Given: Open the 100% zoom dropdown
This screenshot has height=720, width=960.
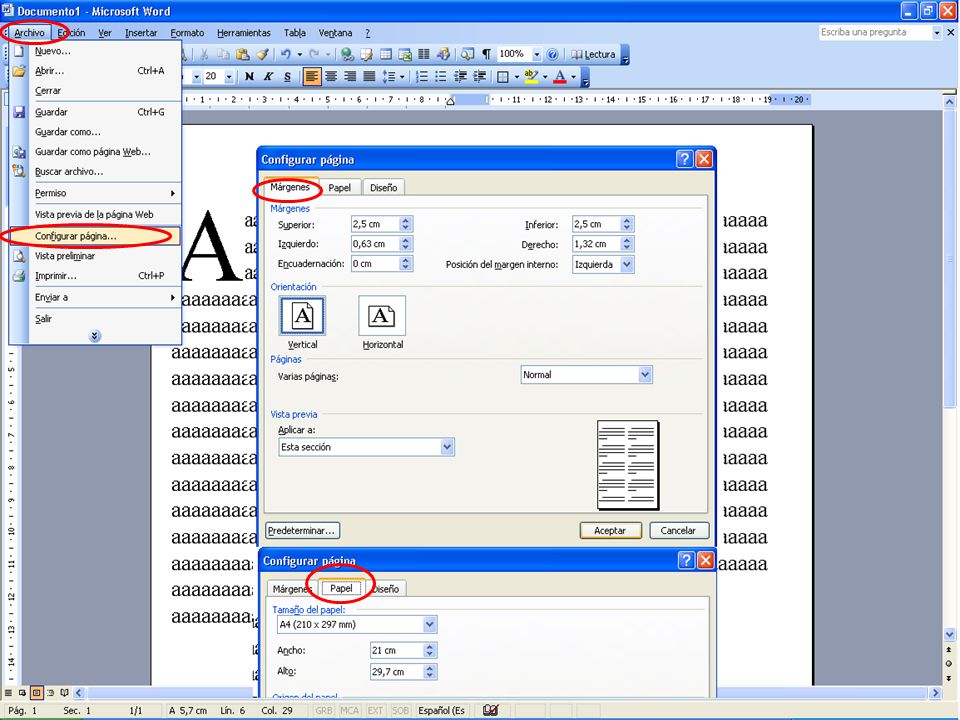Looking at the screenshot, I should pos(537,54).
